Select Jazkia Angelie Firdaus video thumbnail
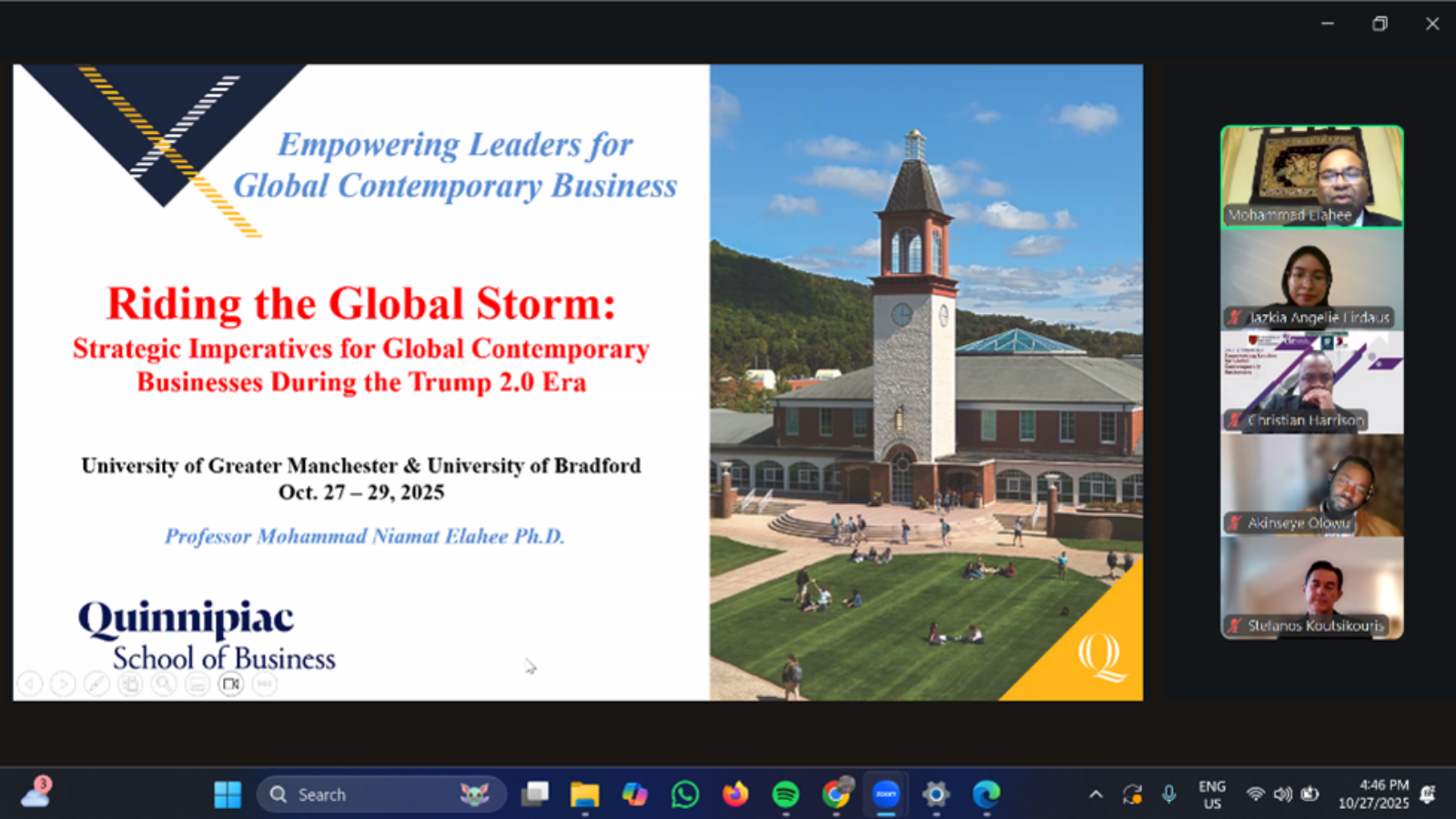The height and width of the screenshot is (819, 1456). [1312, 279]
